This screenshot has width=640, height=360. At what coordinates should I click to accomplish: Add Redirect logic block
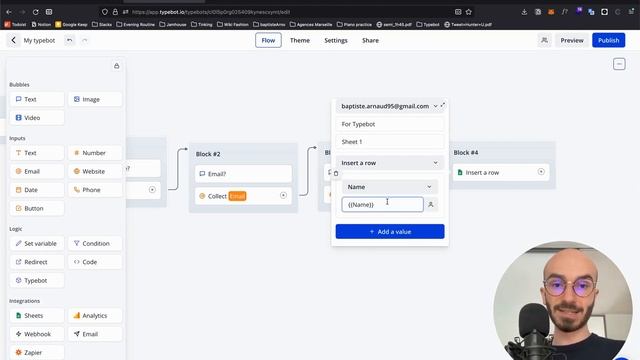37,262
